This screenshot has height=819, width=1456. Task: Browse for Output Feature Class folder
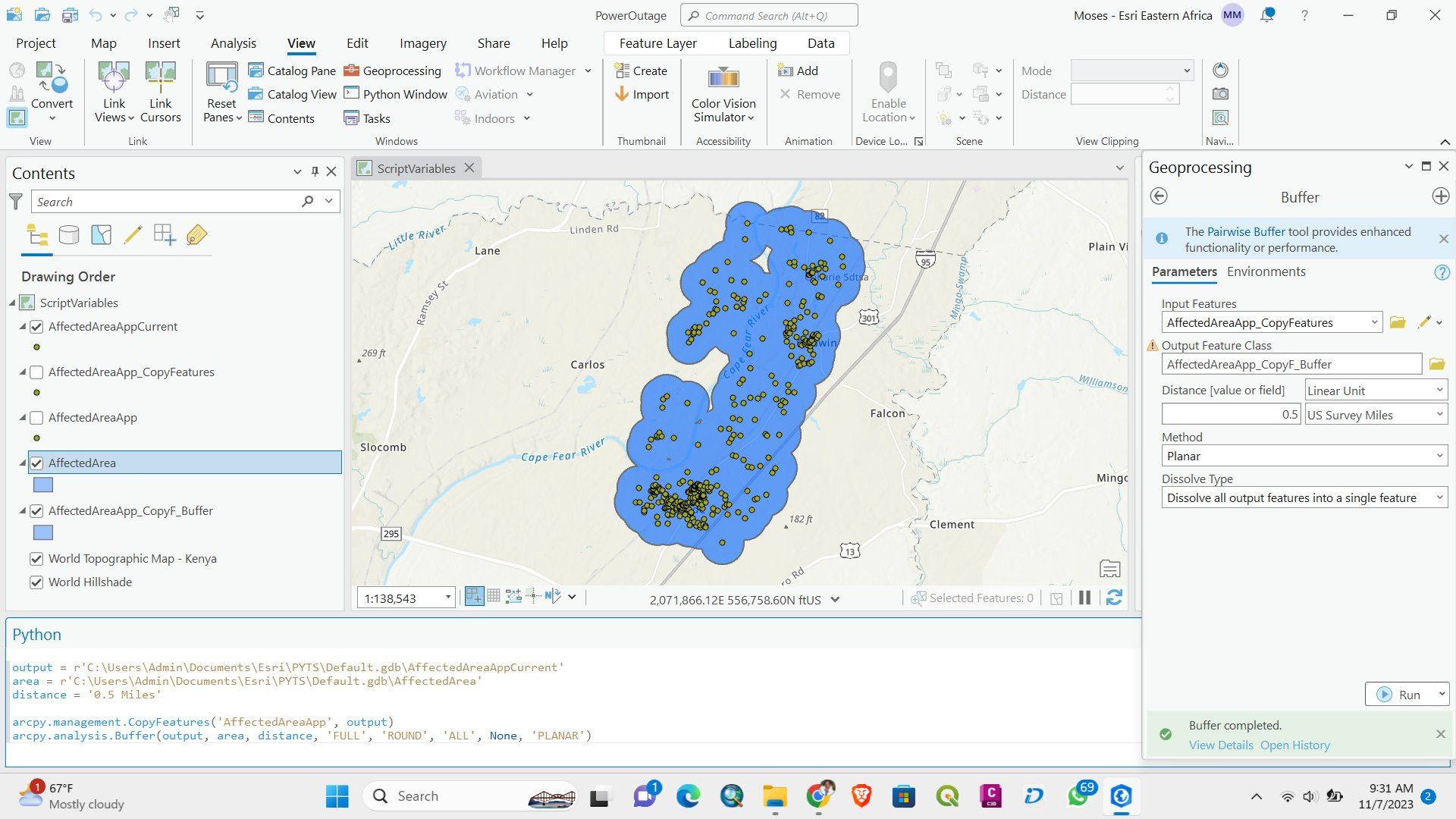(x=1437, y=364)
